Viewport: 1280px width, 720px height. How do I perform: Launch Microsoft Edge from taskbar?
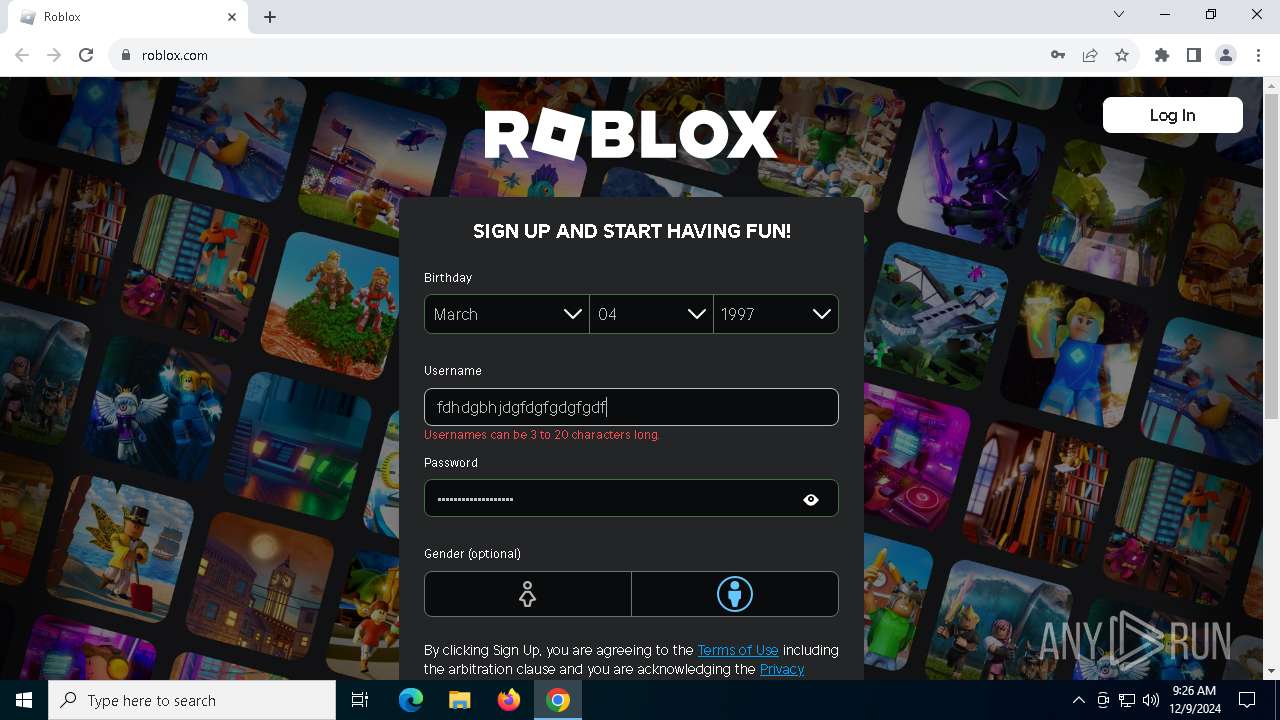[x=411, y=700]
